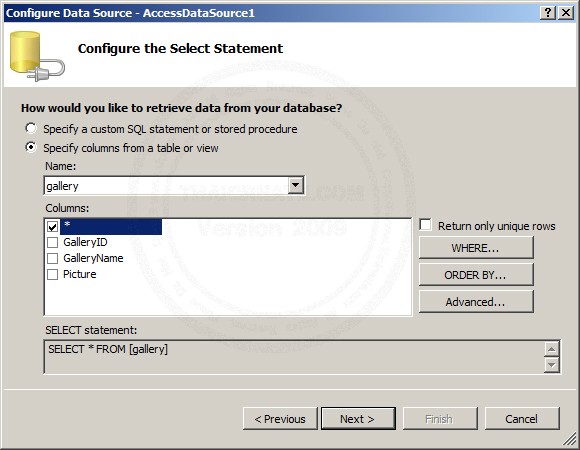Viewport: 580px width, 450px height.
Task: Click the help question mark button
Action: 548,13
